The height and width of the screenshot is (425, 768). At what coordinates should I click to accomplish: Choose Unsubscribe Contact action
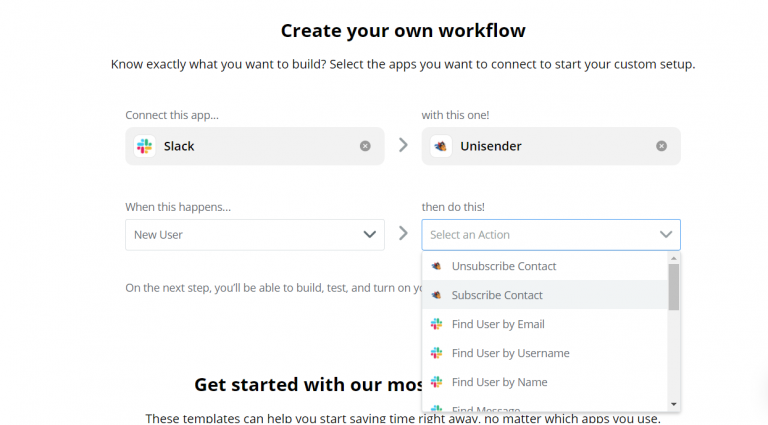(545, 266)
